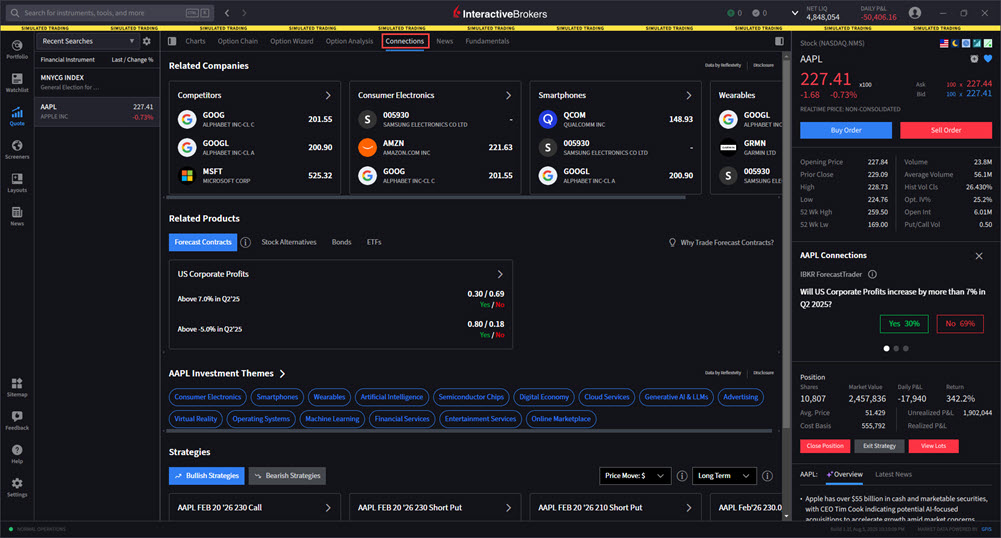This screenshot has height=538, width=1001.
Task: Open the Screeners sidebar icon
Action: 17,149
